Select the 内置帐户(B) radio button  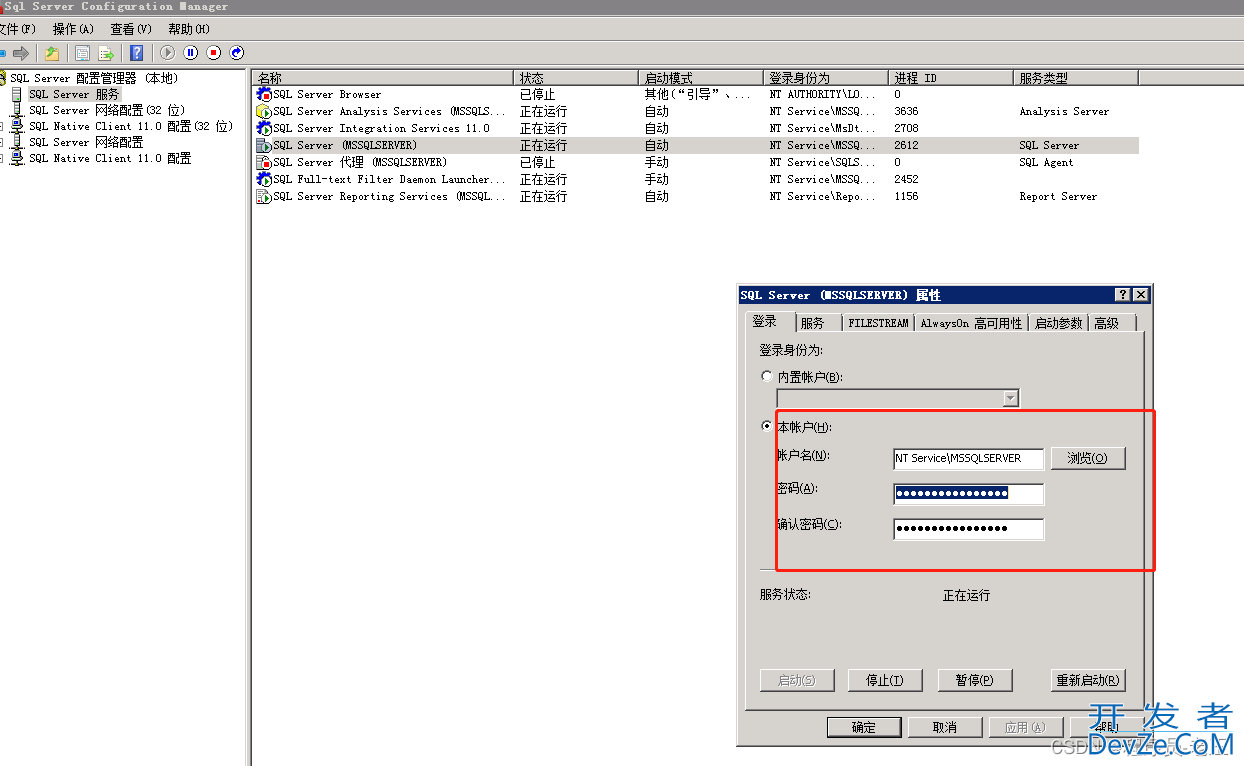pos(767,377)
